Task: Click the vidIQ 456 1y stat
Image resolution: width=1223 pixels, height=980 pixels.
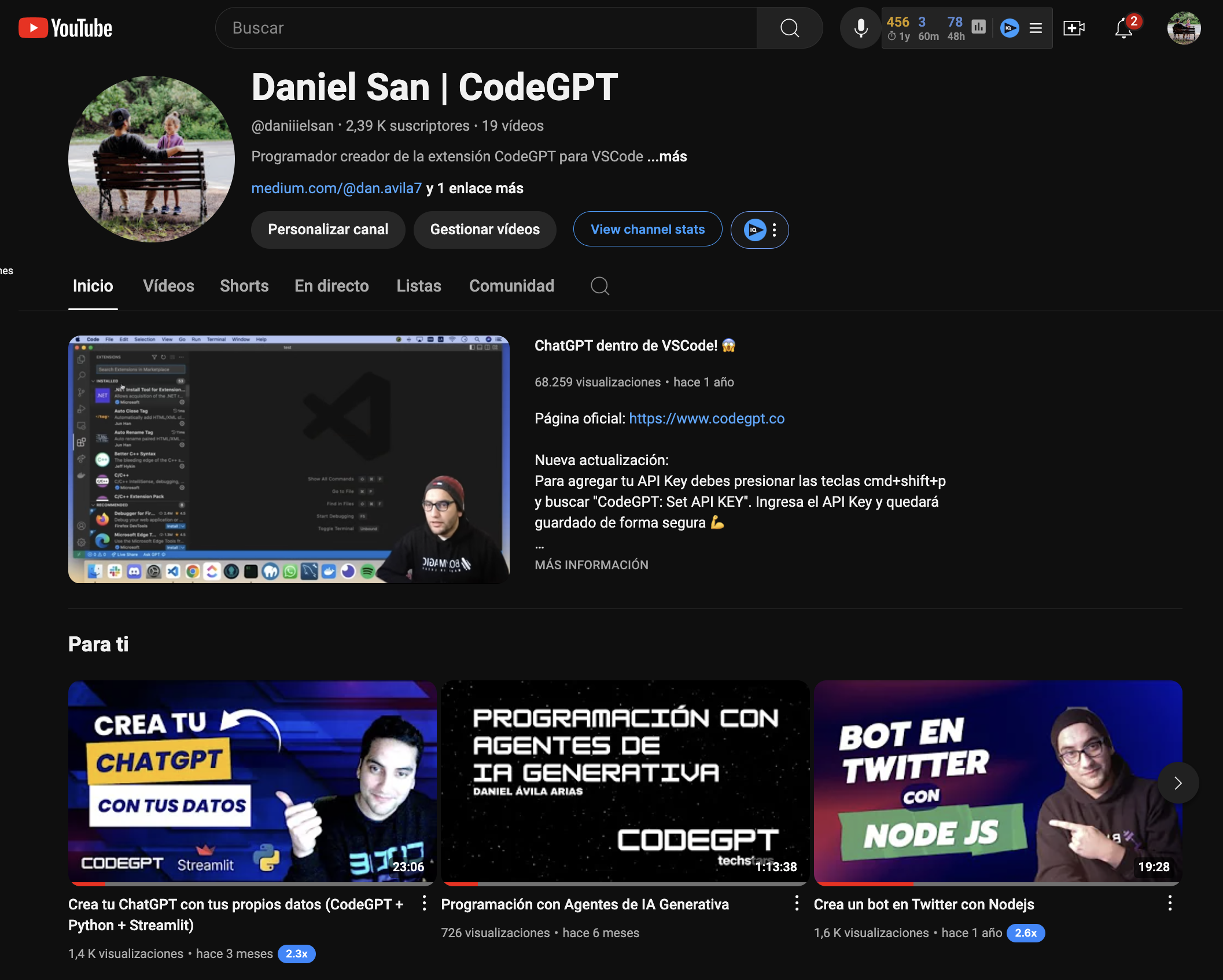Action: (898, 28)
